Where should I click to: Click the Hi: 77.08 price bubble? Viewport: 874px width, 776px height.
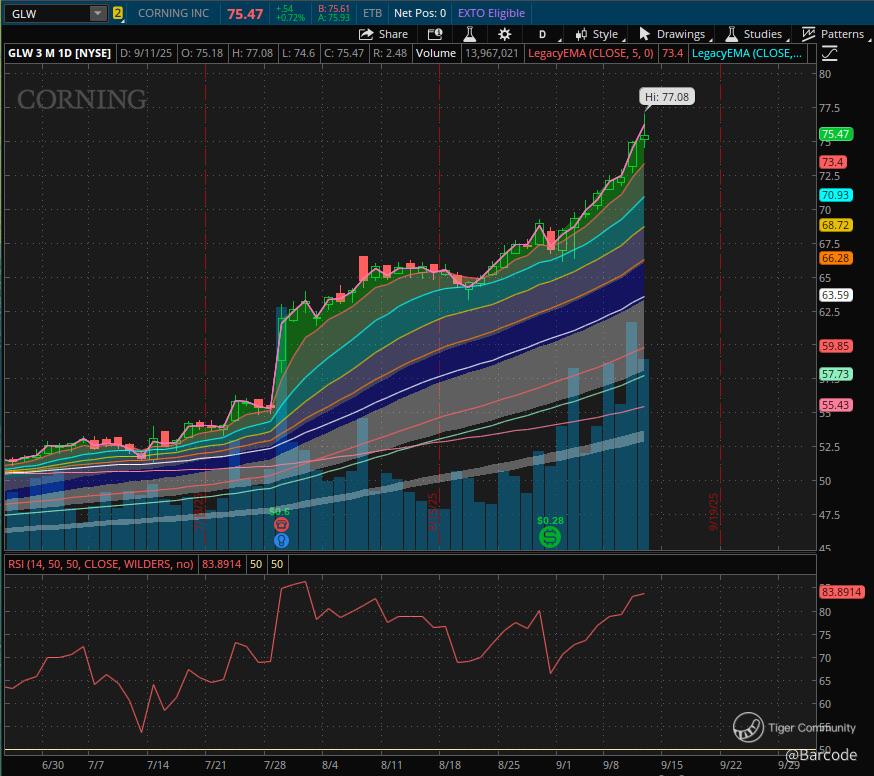click(667, 97)
